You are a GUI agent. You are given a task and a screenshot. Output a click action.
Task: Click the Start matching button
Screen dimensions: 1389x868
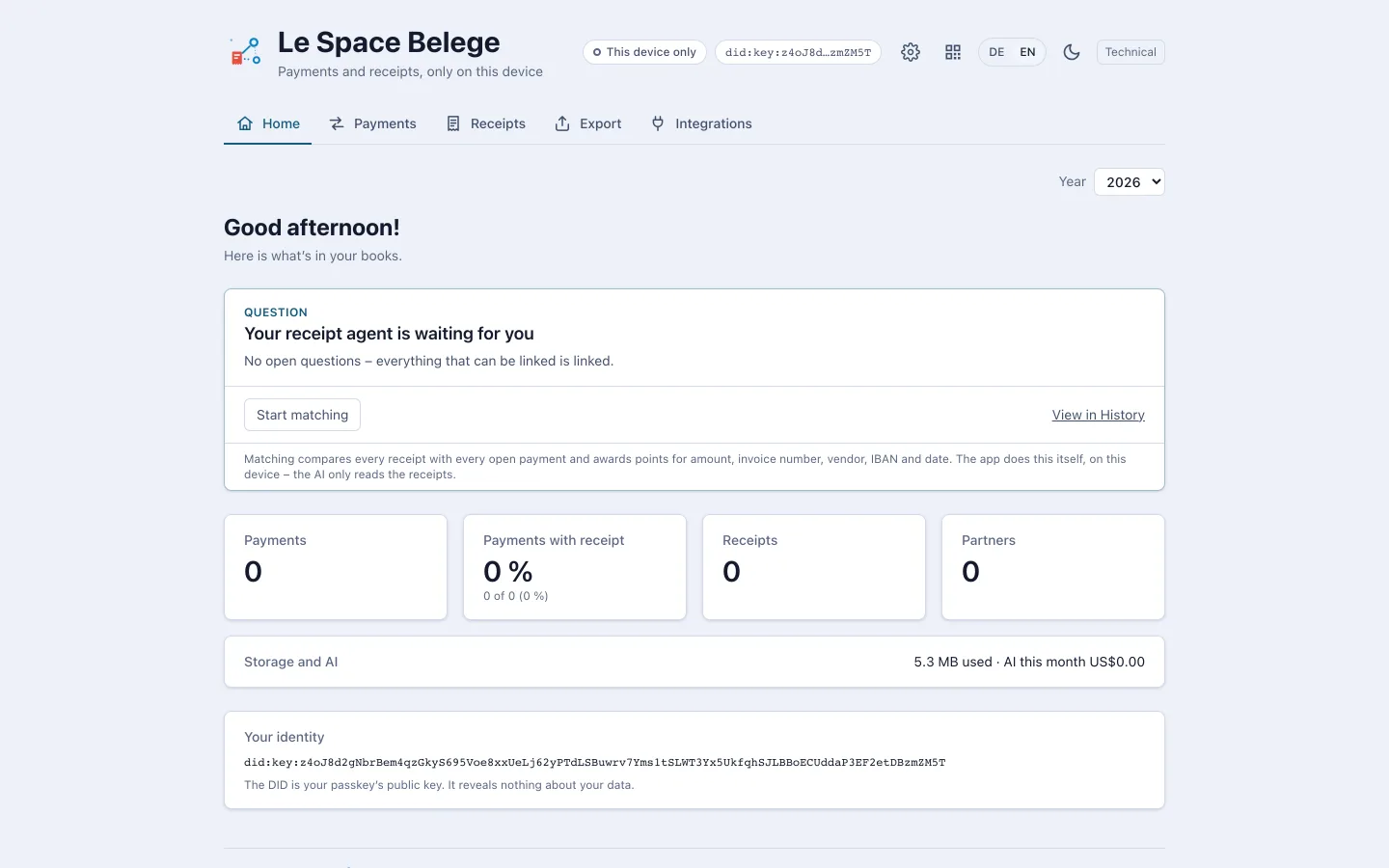[302, 415]
